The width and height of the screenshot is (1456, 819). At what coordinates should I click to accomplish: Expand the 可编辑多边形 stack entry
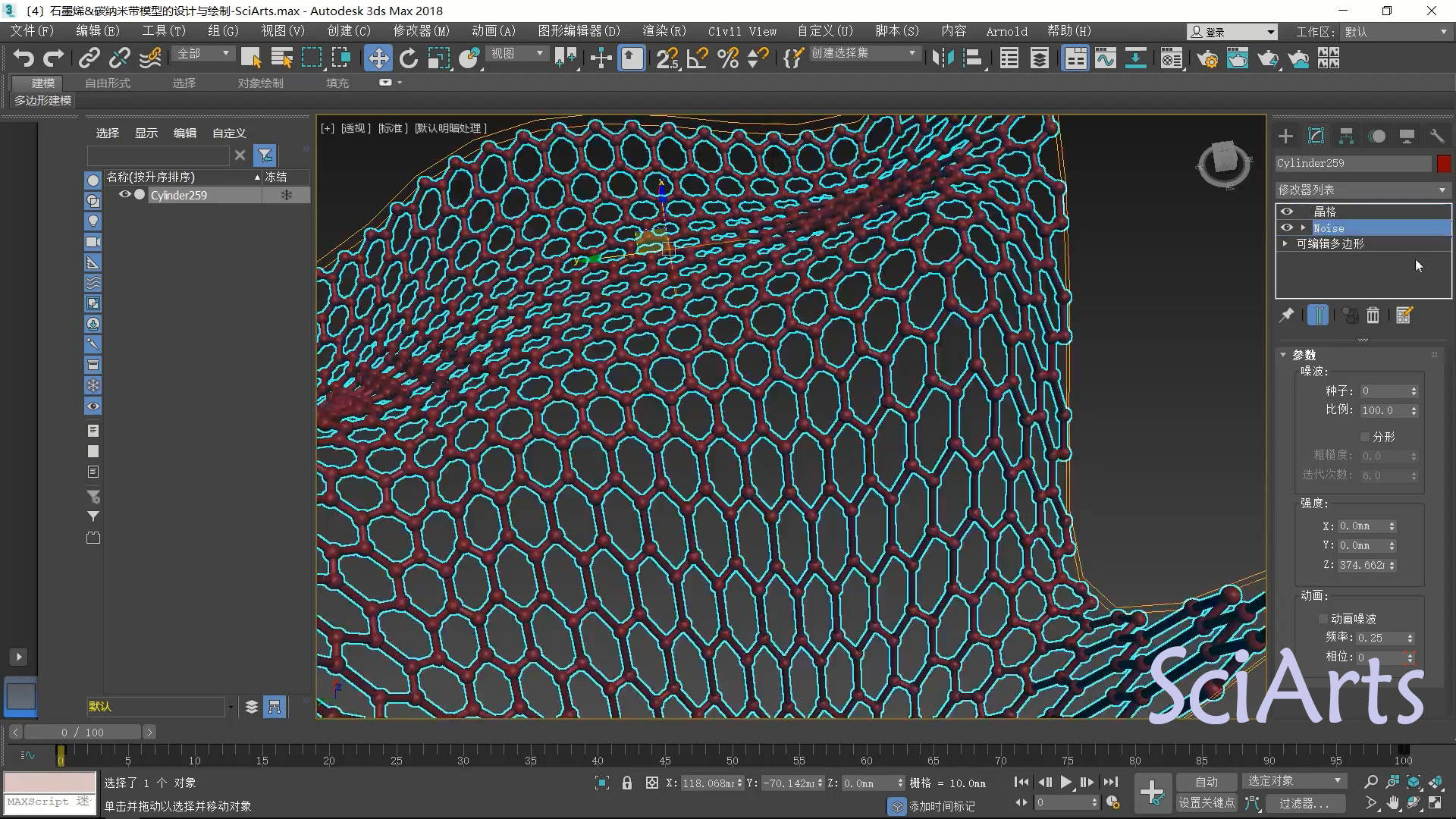(1285, 243)
